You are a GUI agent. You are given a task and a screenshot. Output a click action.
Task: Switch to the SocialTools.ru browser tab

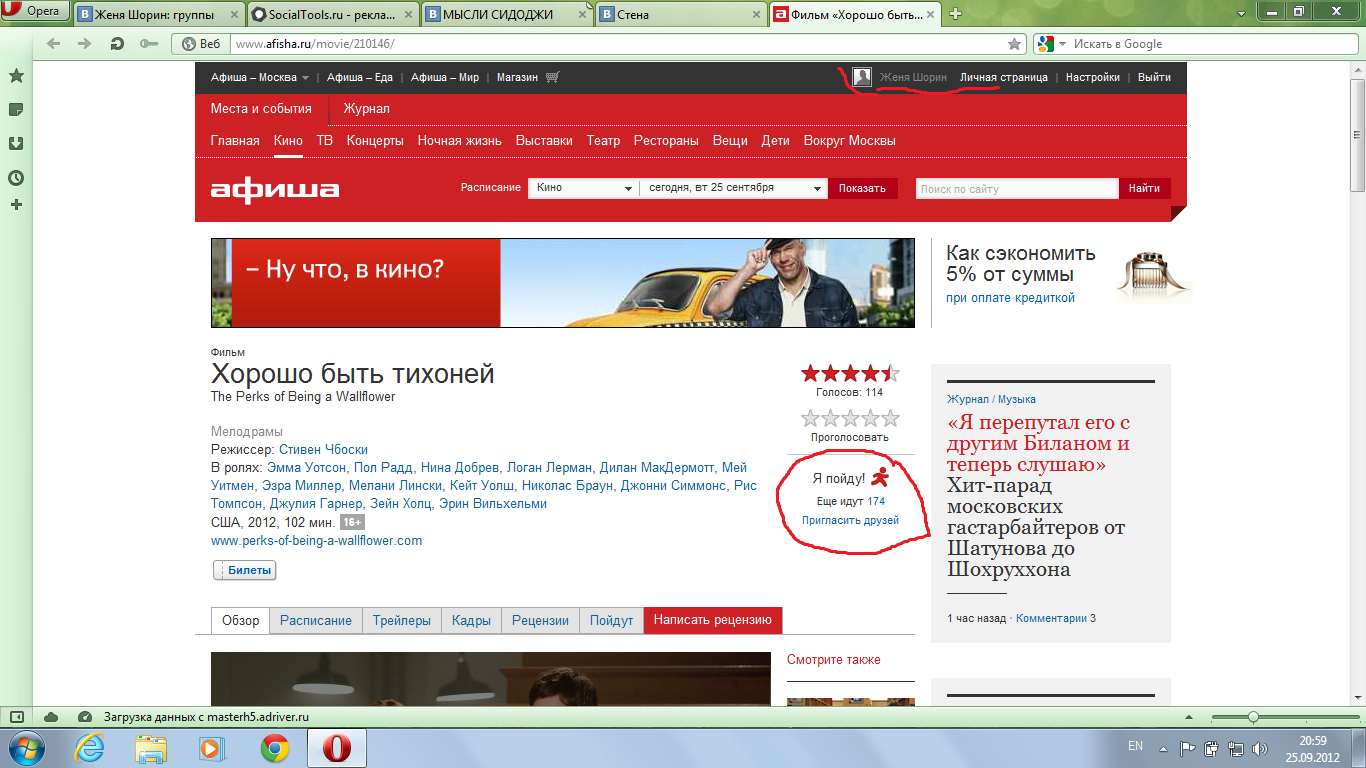[x=332, y=14]
